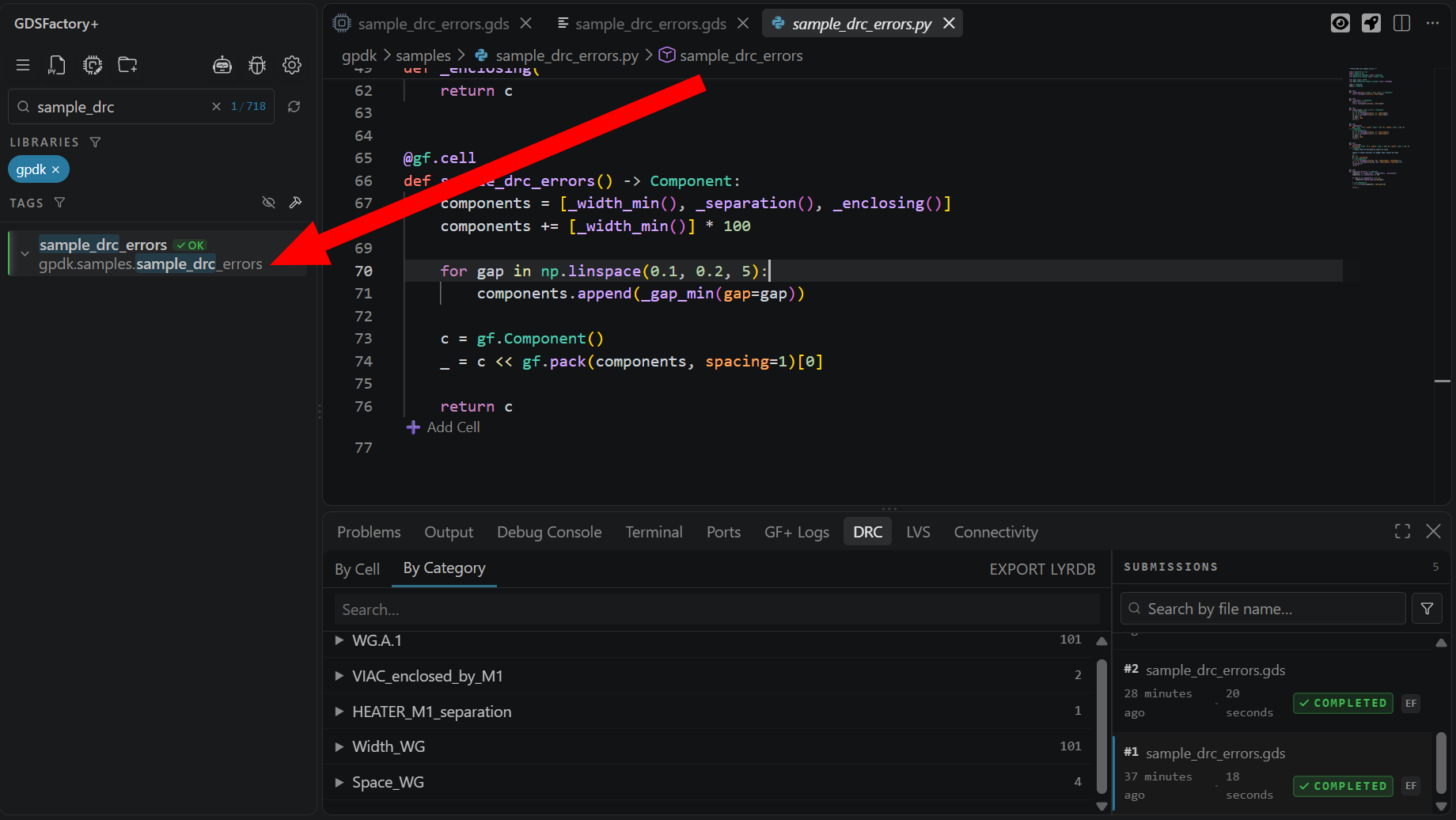
Task: Filter the Tags section
Action: (x=59, y=203)
